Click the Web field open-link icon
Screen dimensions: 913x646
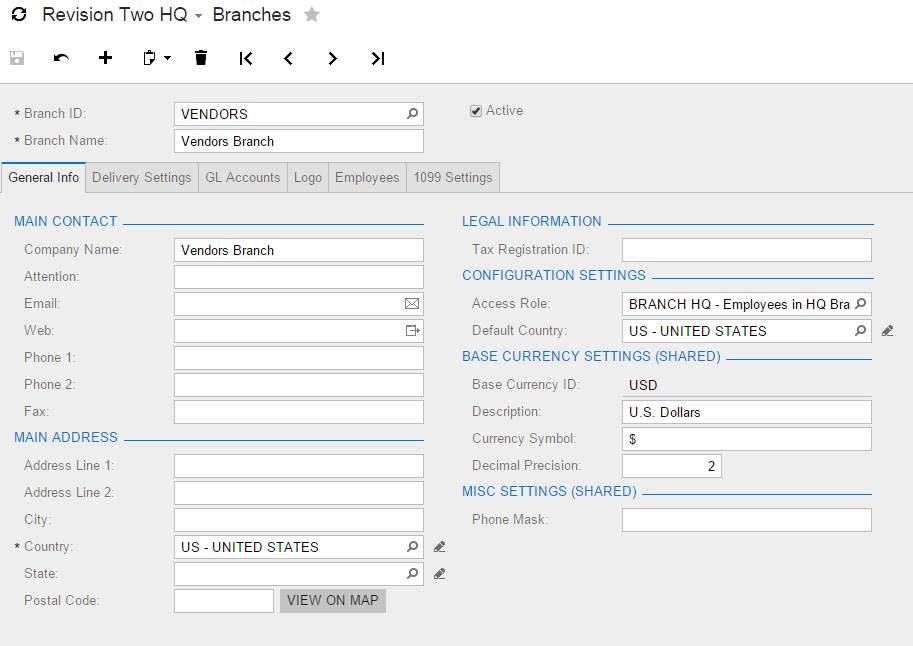(x=412, y=330)
